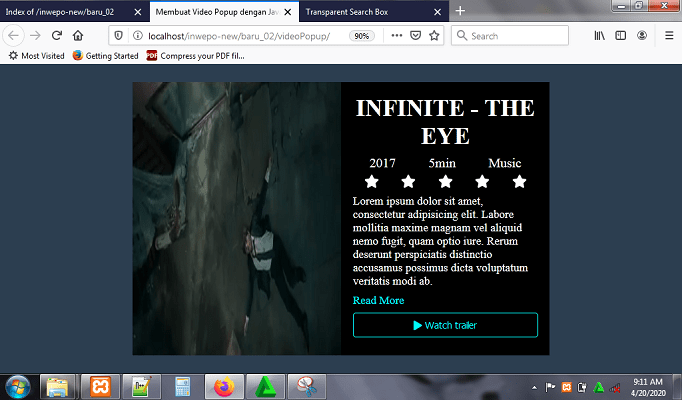Click the fourth rating star
Screen dimensions: 682x400
[x=482, y=181]
